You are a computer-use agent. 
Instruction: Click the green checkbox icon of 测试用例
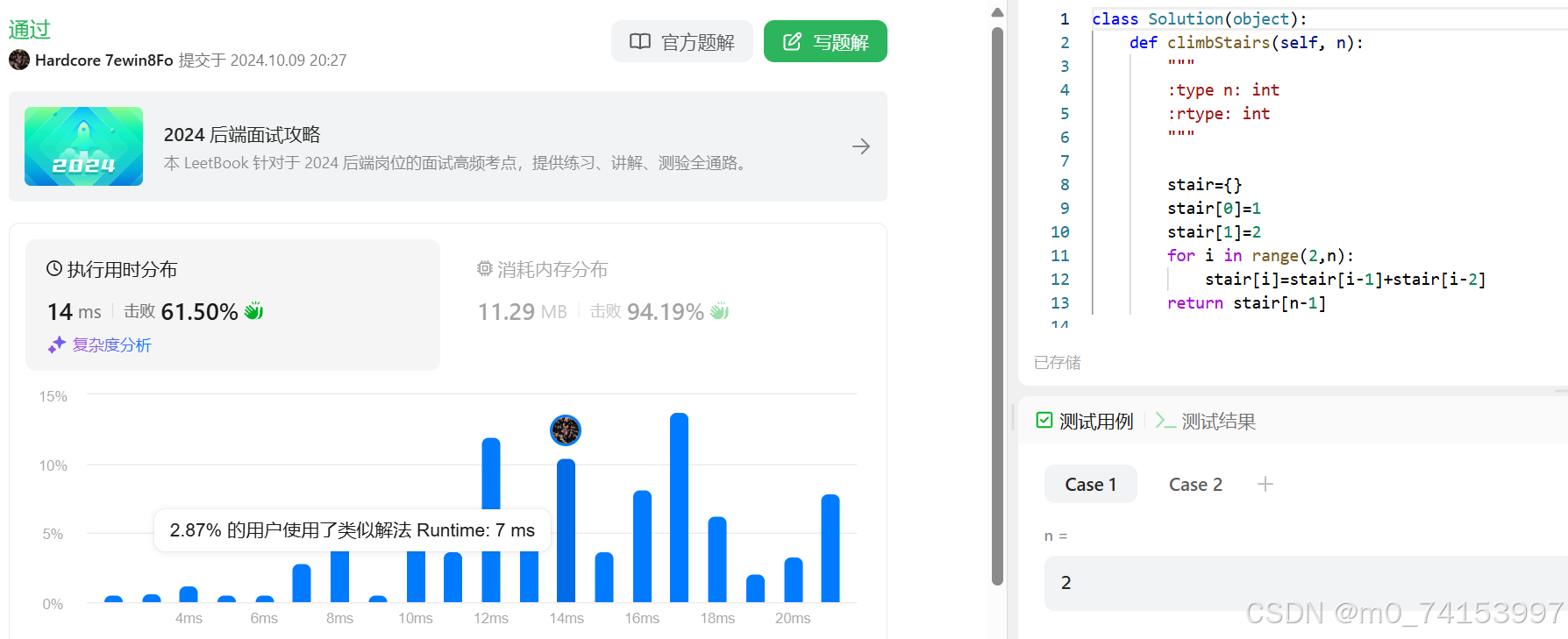1044,420
